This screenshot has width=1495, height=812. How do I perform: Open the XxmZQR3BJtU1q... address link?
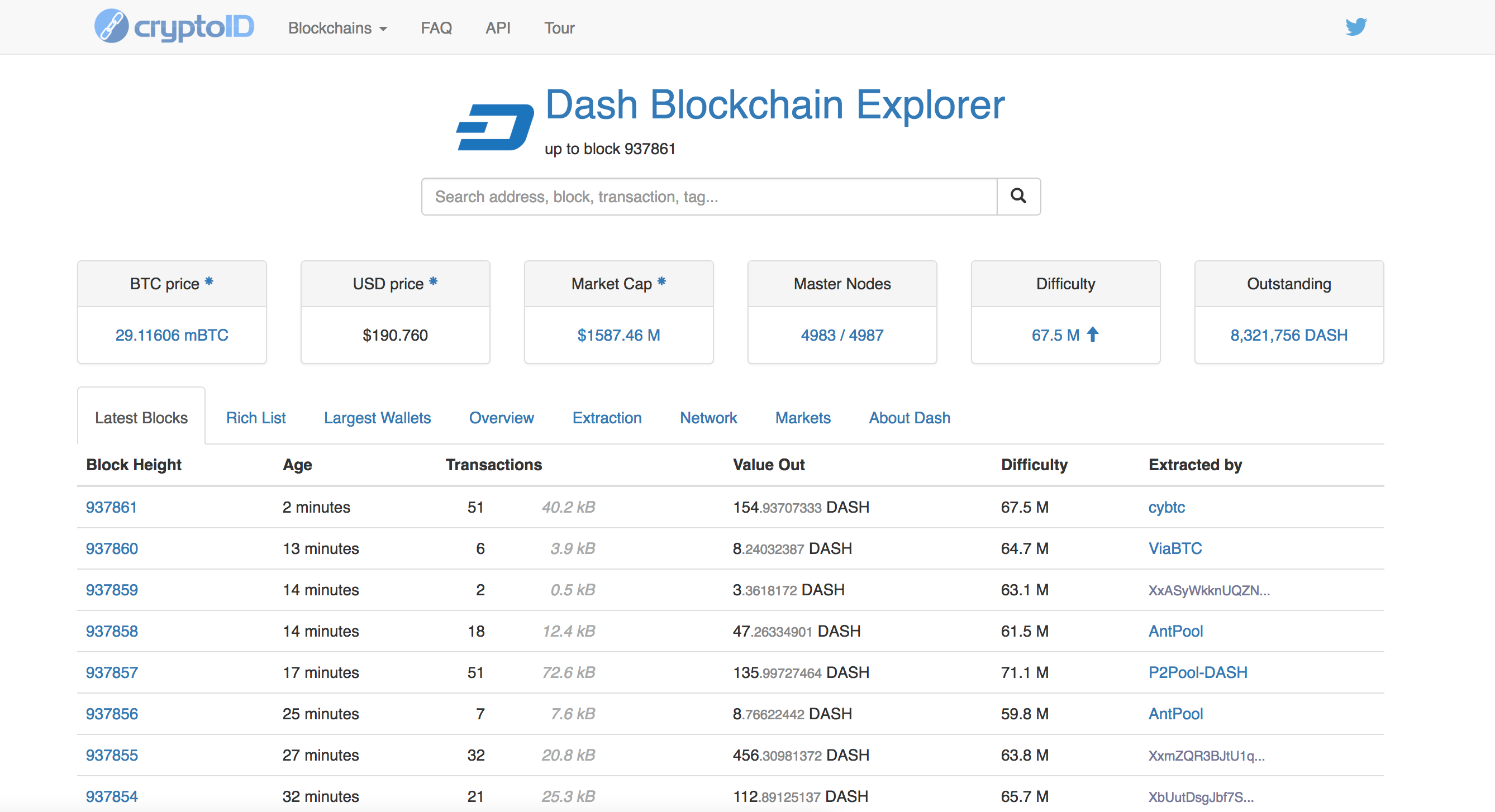(1207, 756)
